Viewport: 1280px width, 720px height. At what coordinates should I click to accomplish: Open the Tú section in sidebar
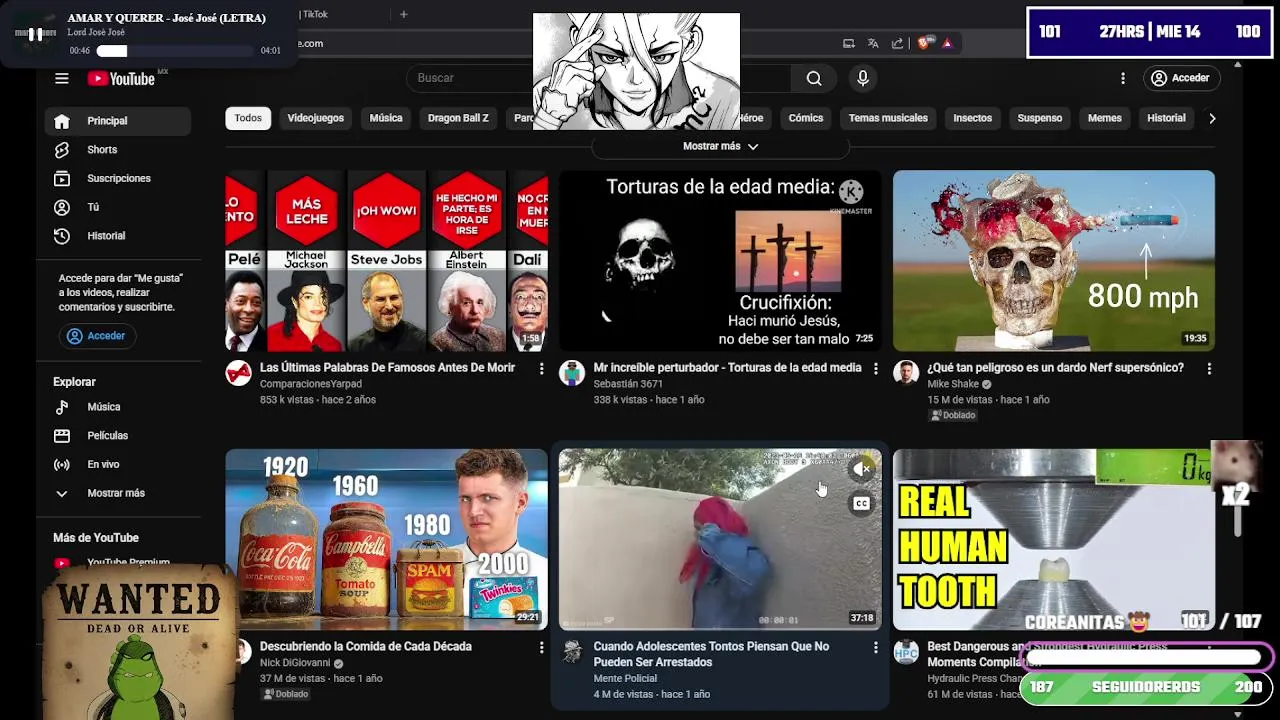118,207
